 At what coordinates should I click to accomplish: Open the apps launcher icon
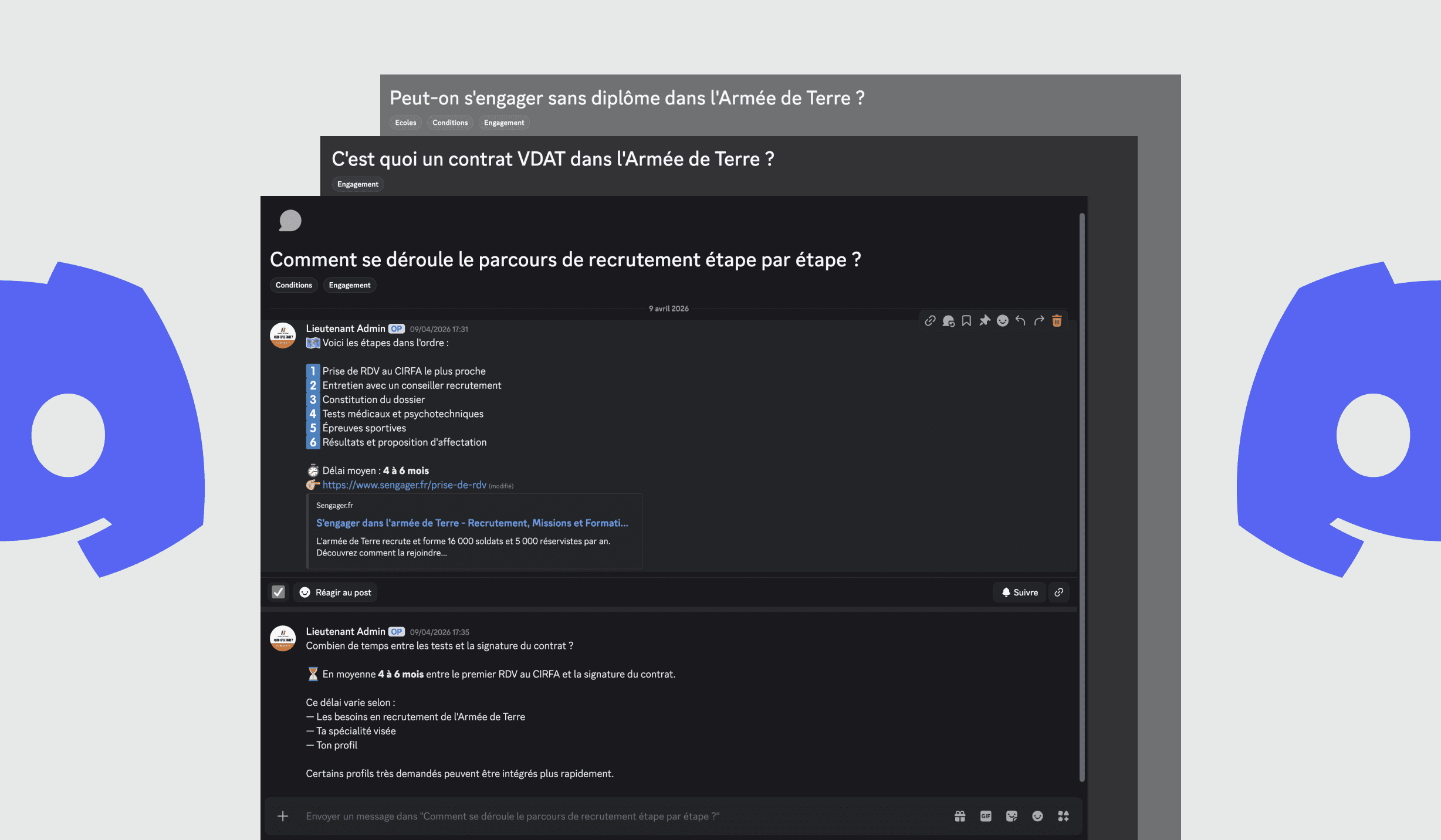click(x=1063, y=816)
